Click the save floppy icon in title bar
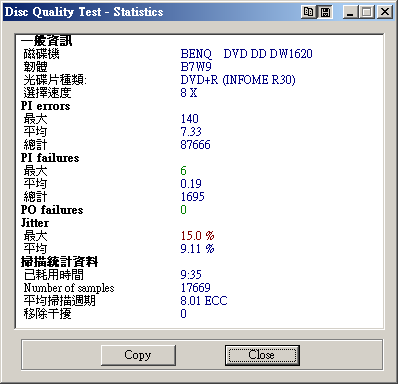 tap(325, 12)
